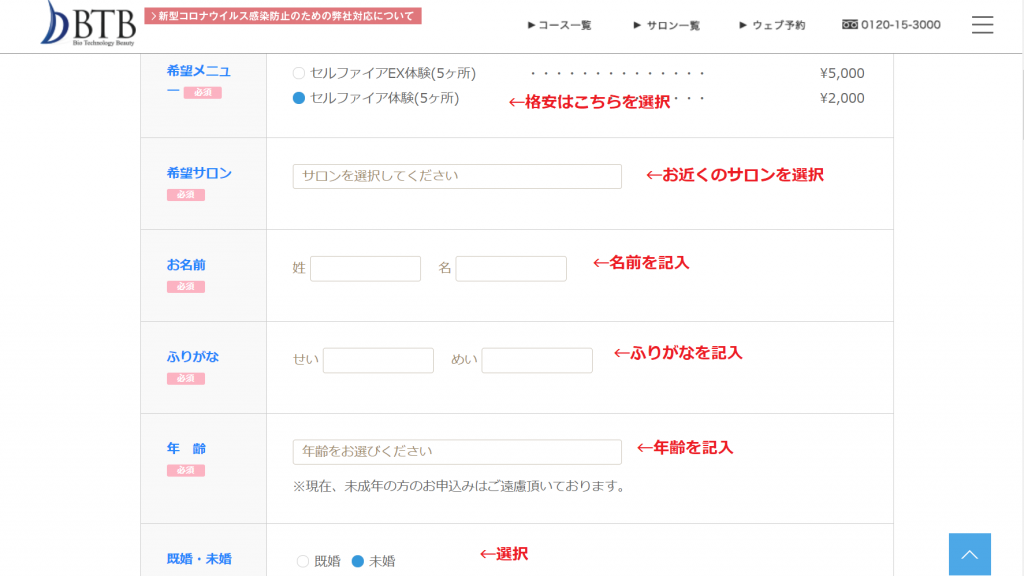Screen dimensions: 1024x576
Task: Click the scroll-to-top arrow button
Action: [969, 554]
